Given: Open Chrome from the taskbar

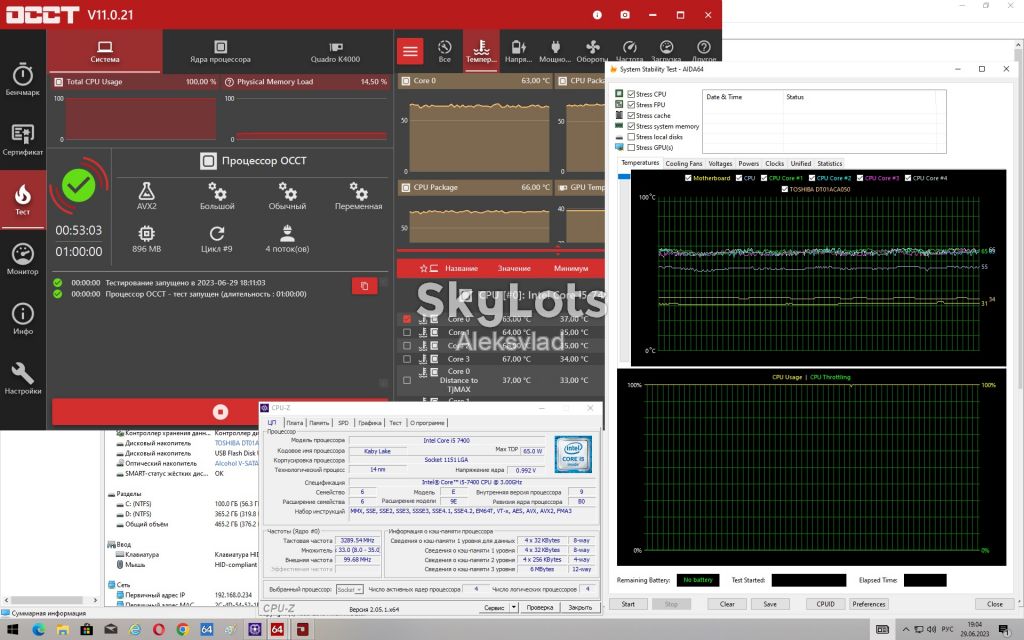Looking at the screenshot, I should [x=183, y=630].
